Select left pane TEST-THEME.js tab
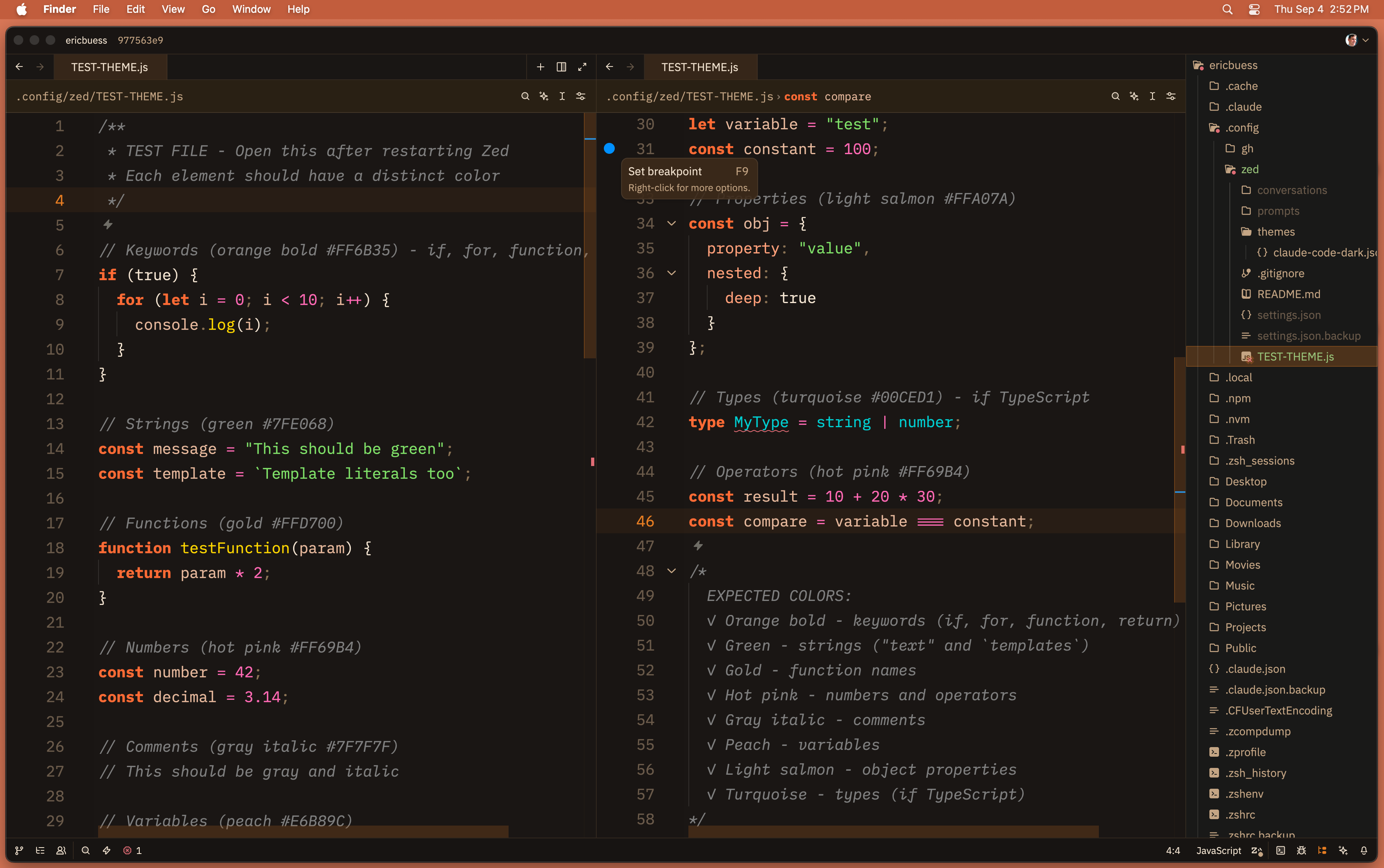 click(110, 67)
